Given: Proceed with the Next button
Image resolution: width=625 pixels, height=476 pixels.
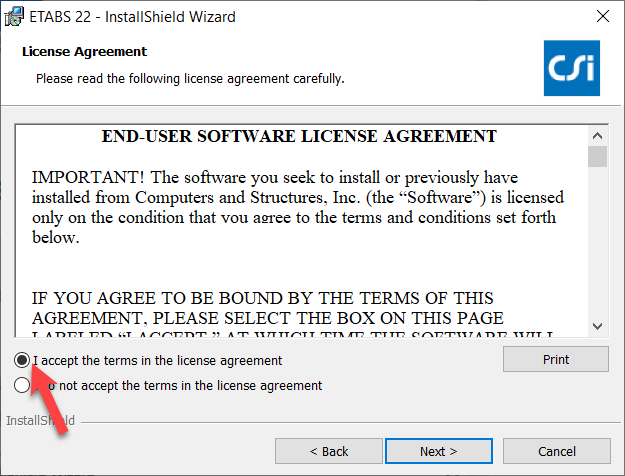Looking at the screenshot, I should coord(438,451).
